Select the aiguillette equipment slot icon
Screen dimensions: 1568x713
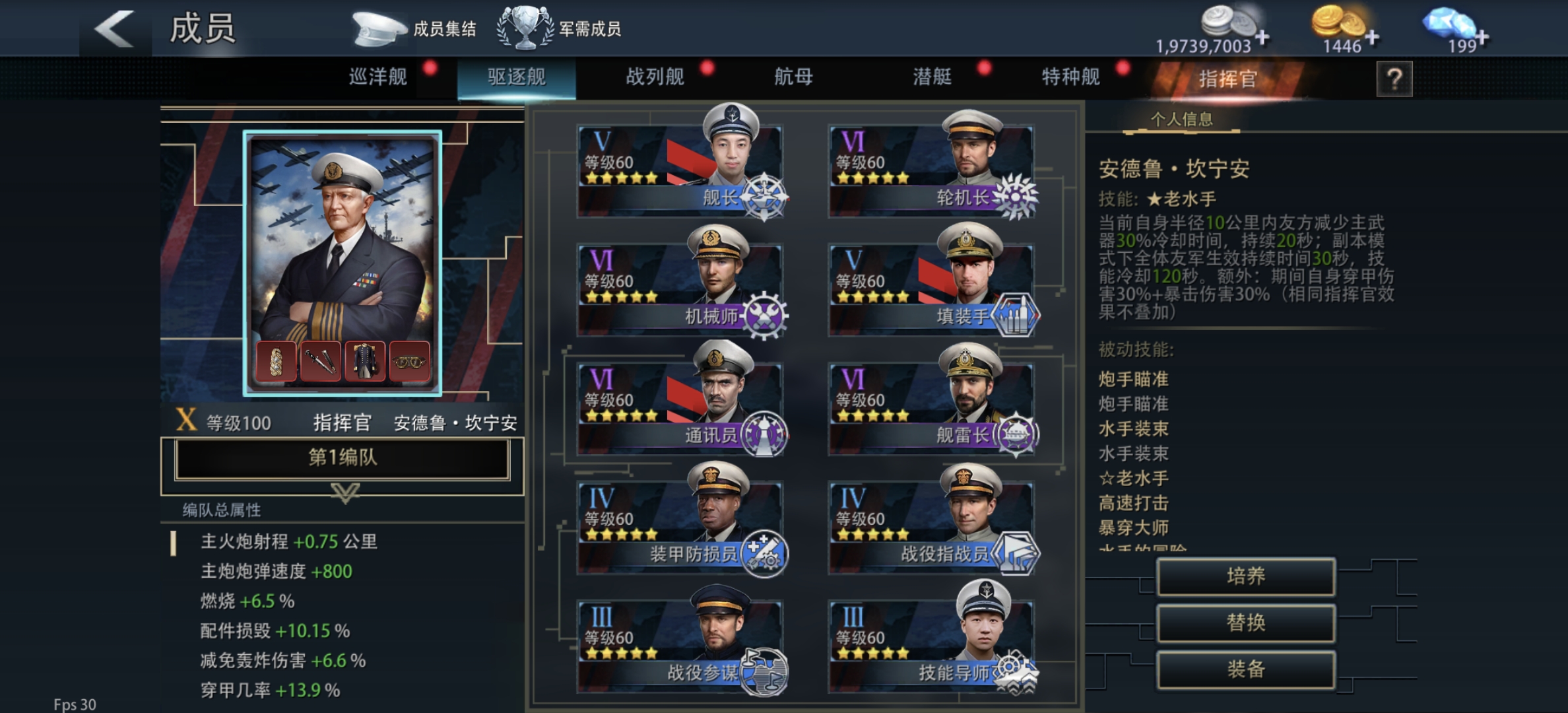[x=276, y=360]
